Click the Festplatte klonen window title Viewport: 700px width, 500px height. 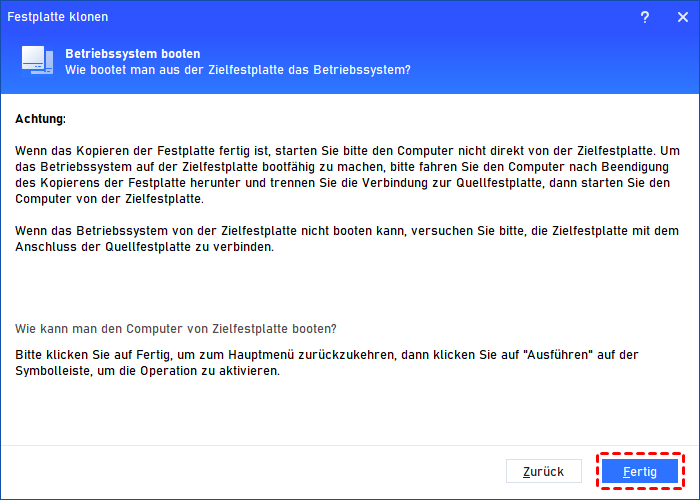pyautogui.click(x=59, y=17)
